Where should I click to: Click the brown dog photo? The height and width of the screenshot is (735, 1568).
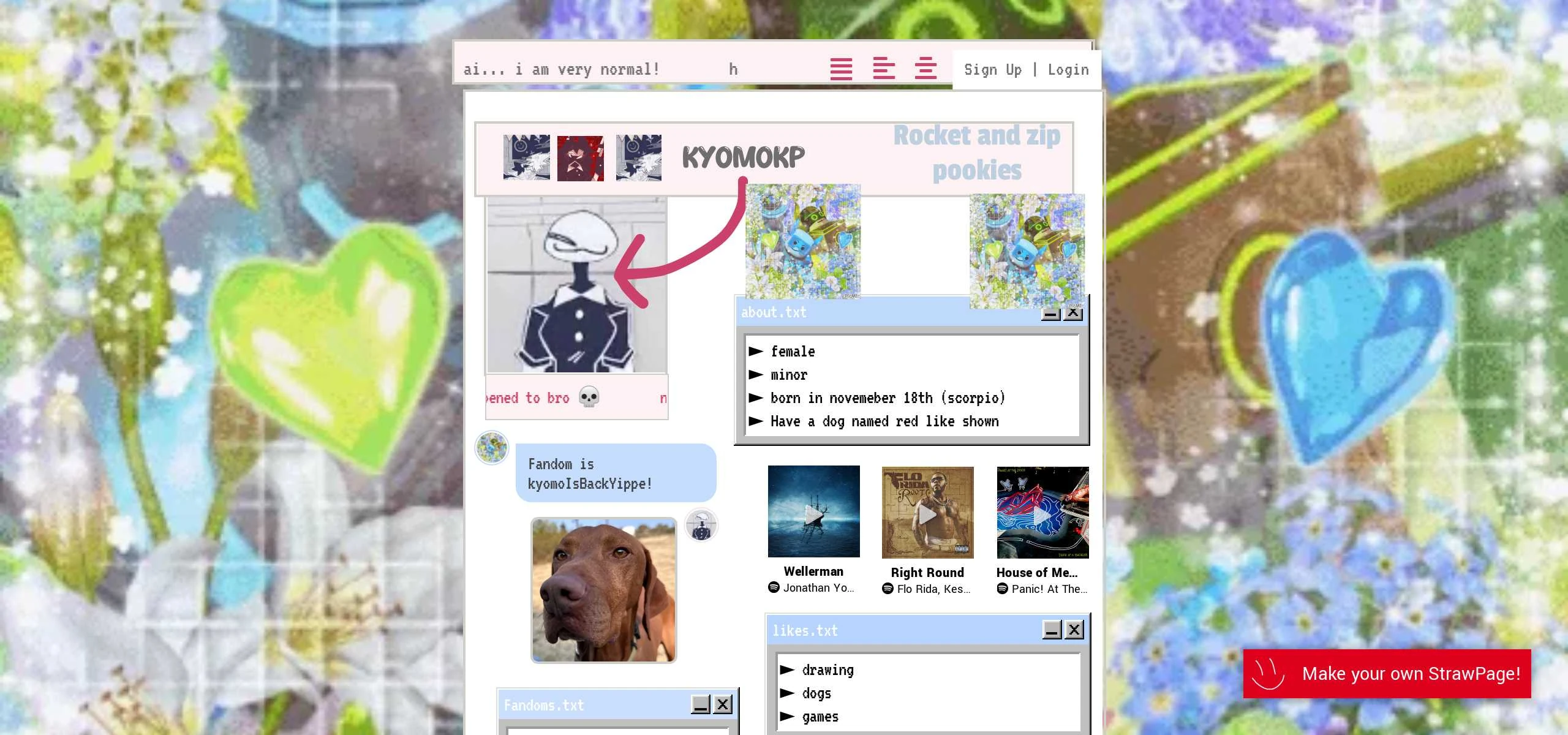(603, 590)
